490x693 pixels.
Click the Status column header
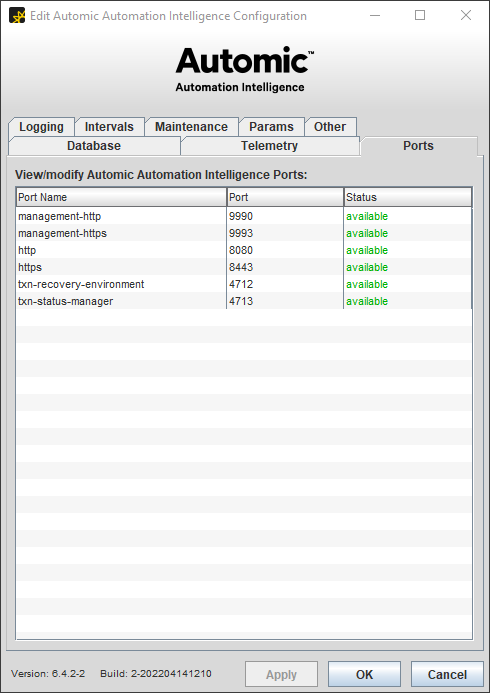point(408,197)
